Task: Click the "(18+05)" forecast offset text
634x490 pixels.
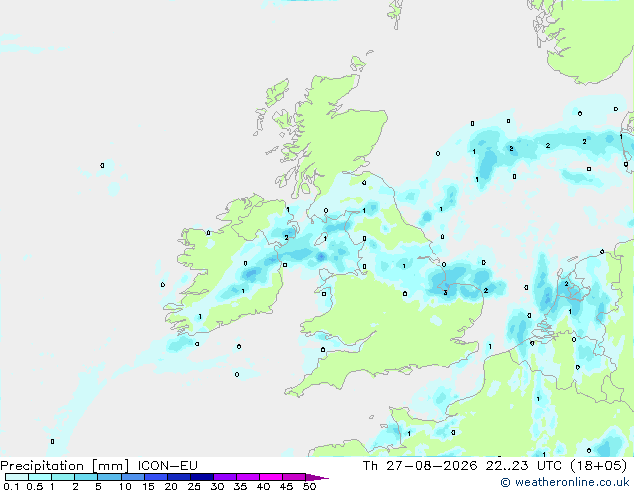Action: pyautogui.click(x=598, y=466)
